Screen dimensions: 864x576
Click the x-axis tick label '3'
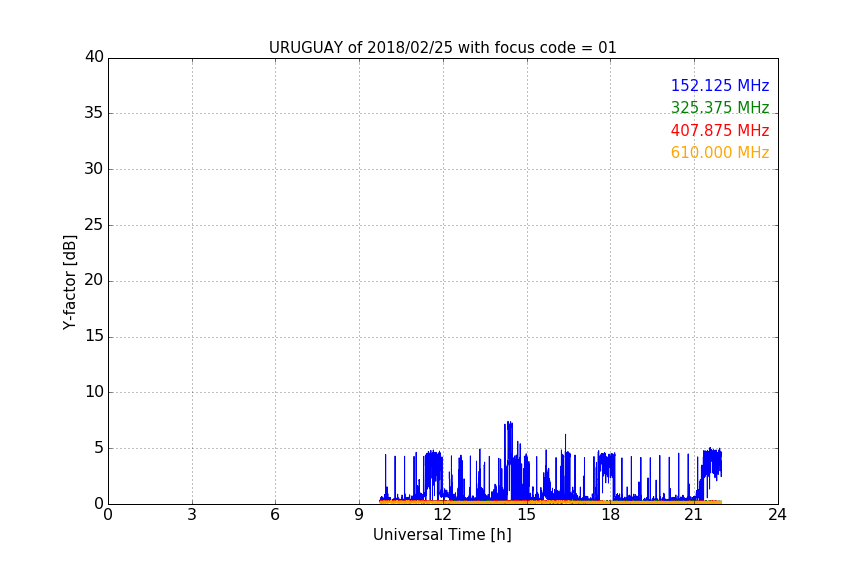pyautogui.click(x=192, y=515)
